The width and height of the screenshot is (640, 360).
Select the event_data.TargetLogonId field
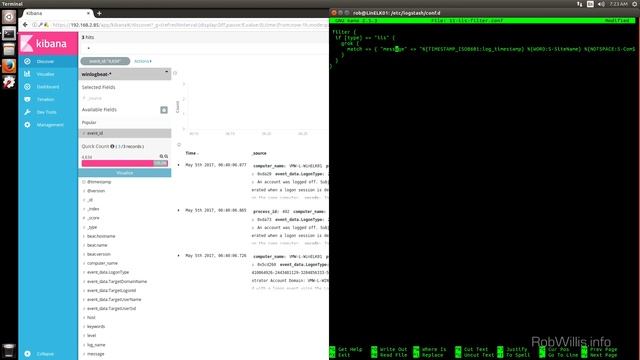tap(111, 290)
